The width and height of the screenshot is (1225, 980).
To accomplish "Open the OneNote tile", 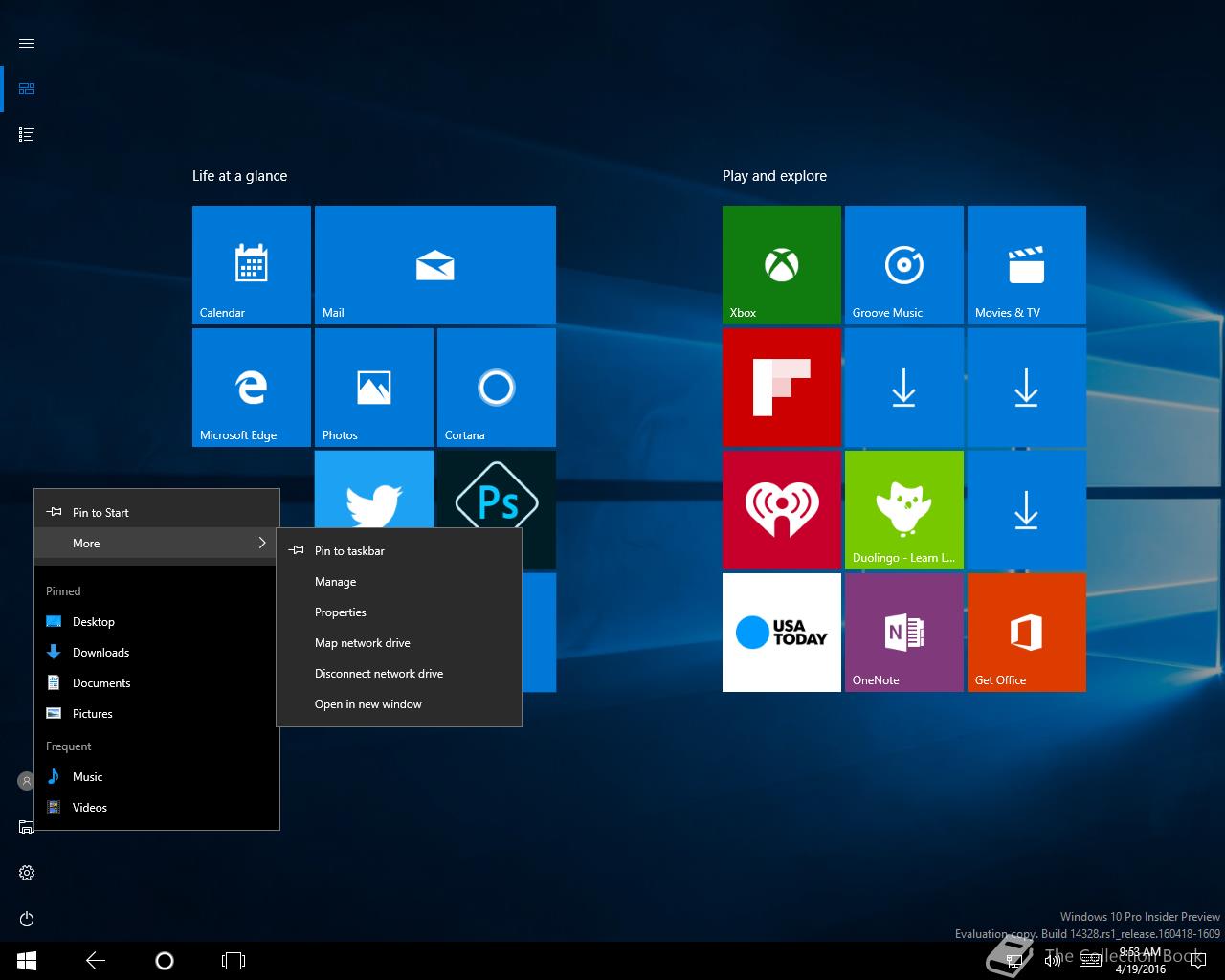I will (x=904, y=633).
